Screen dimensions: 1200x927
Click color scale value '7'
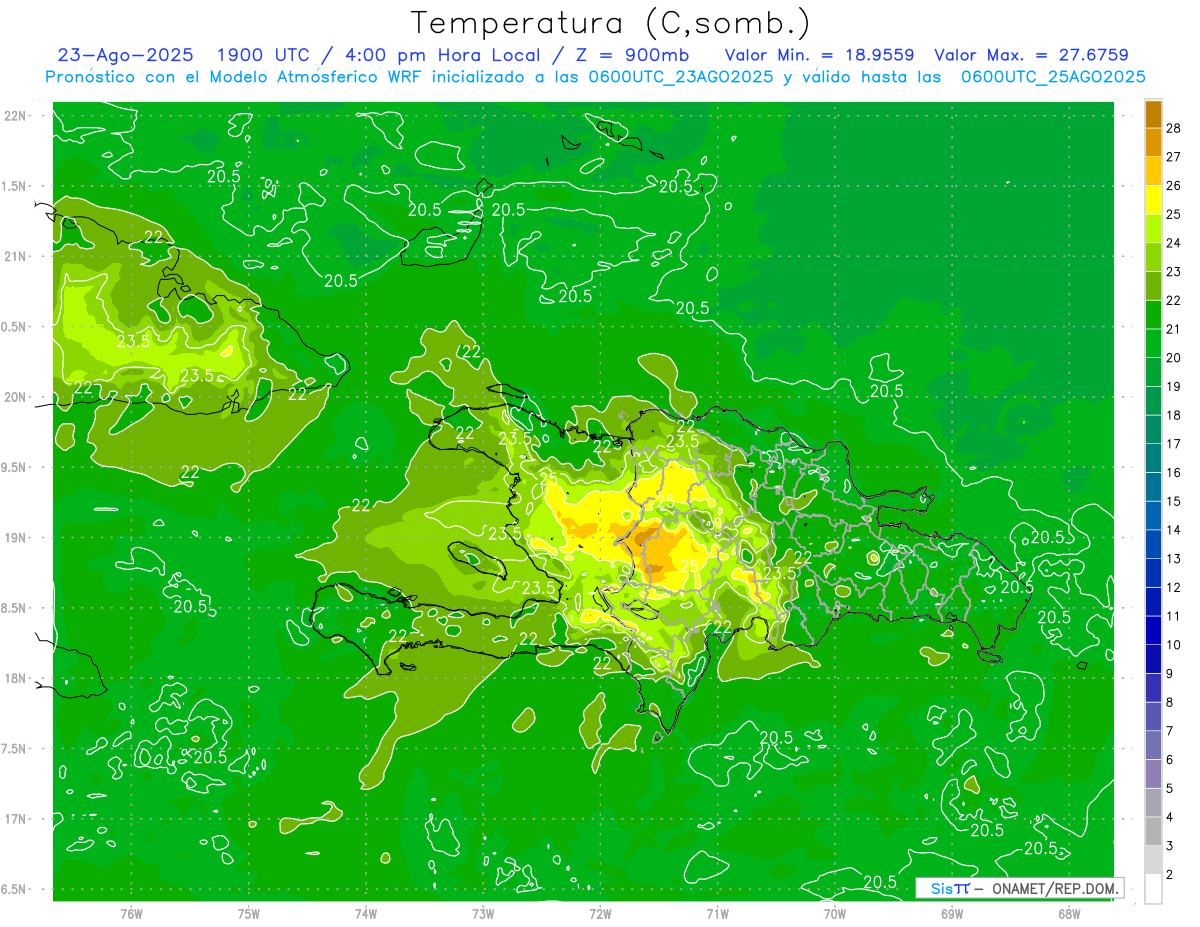click(1173, 731)
